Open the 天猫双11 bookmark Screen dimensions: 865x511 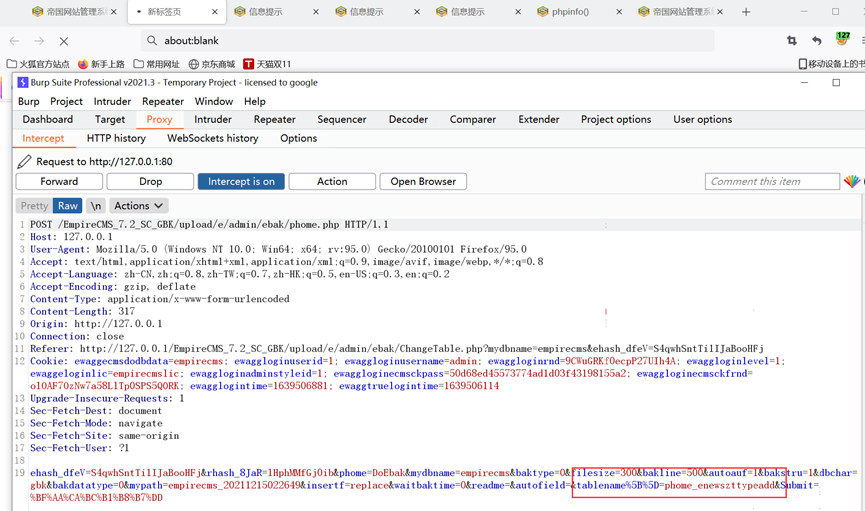click(267, 64)
